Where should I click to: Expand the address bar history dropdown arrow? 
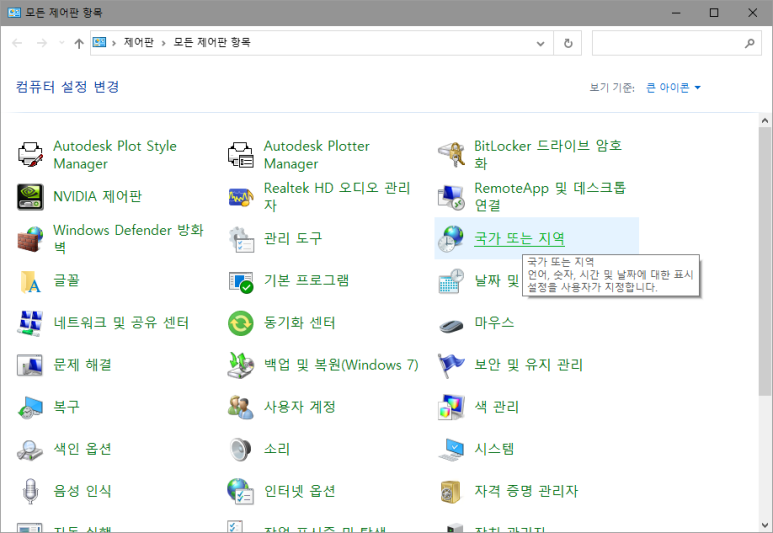[x=540, y=43]
